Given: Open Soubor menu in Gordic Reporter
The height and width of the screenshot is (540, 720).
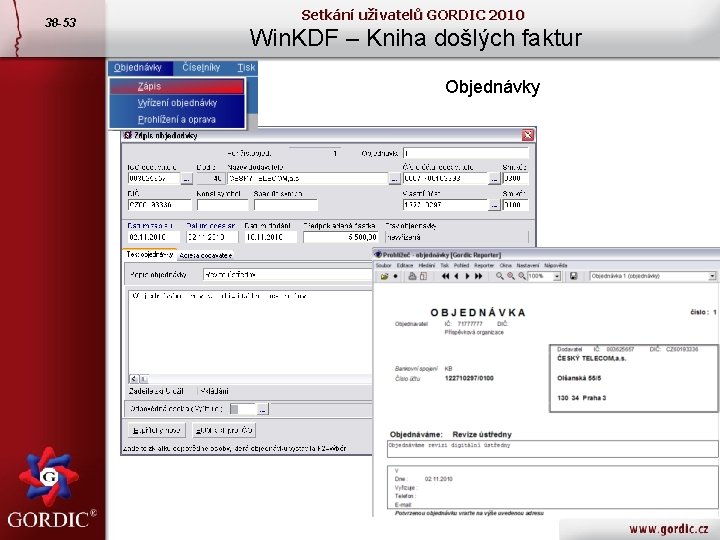Looking at the screenshot, I should click(x=383, y=265).
